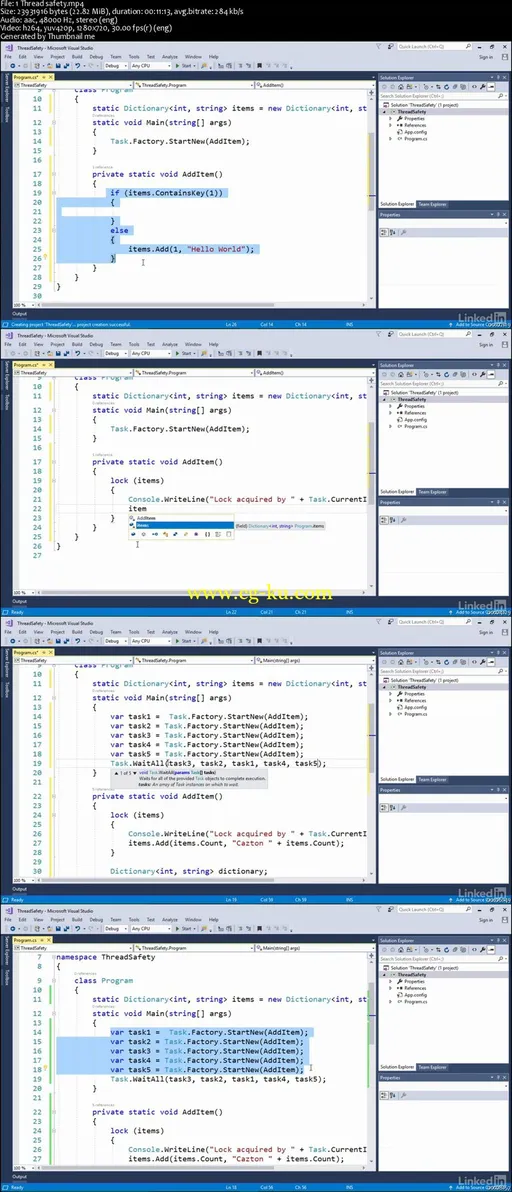Switch to Team Explorer tab in the second frame
Image resolution: width=512 pixels, height=1192 pixels.
pyautogui.click(x=432, y=492)
